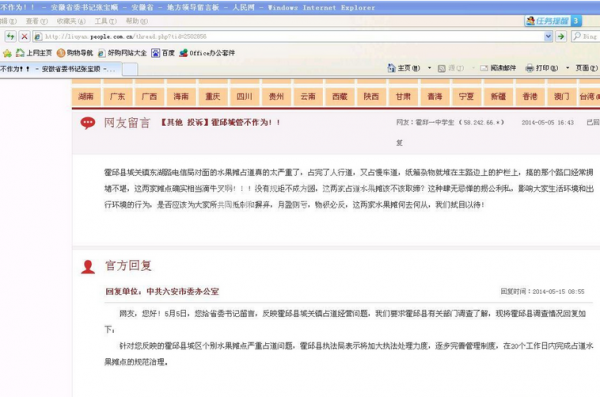Click the stop loading X icon
This screenshot has width=600, height=397.
click(x=24, y=36)
